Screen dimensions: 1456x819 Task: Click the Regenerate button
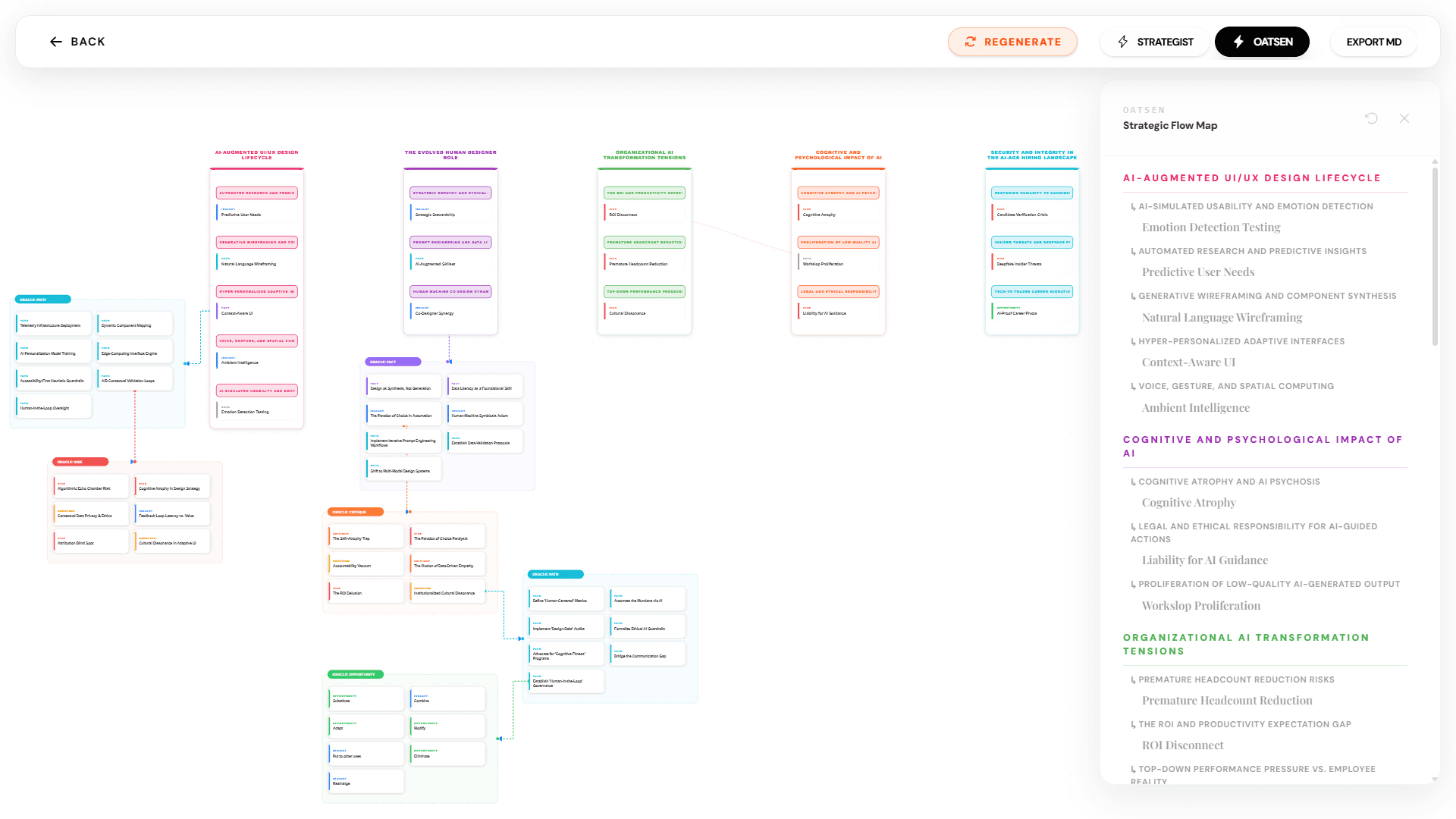tap(1012, 42)
